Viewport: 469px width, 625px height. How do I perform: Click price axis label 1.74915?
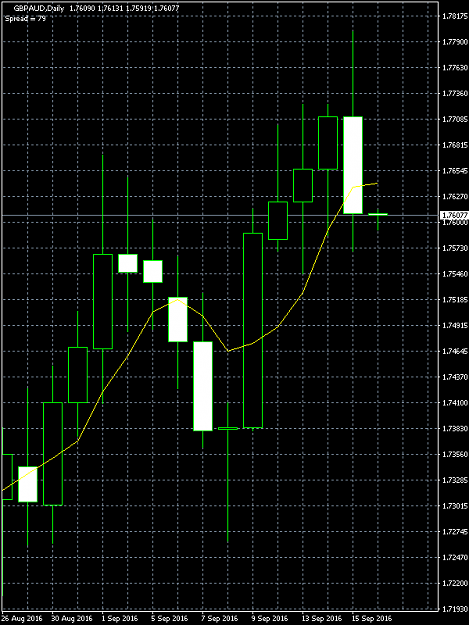pos(455,326)
